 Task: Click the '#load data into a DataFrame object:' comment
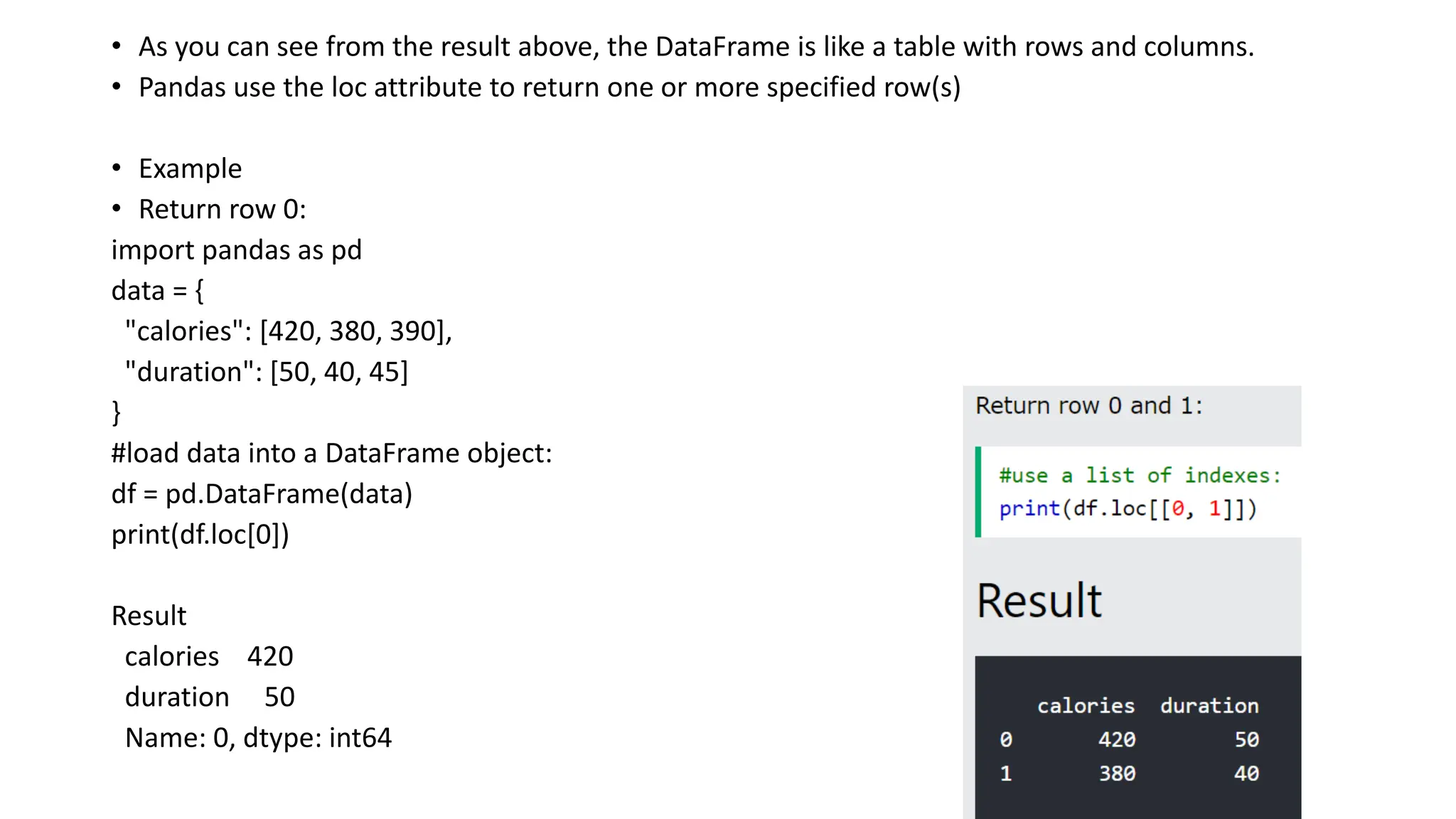pyautogui.click(x=331, y=454)
